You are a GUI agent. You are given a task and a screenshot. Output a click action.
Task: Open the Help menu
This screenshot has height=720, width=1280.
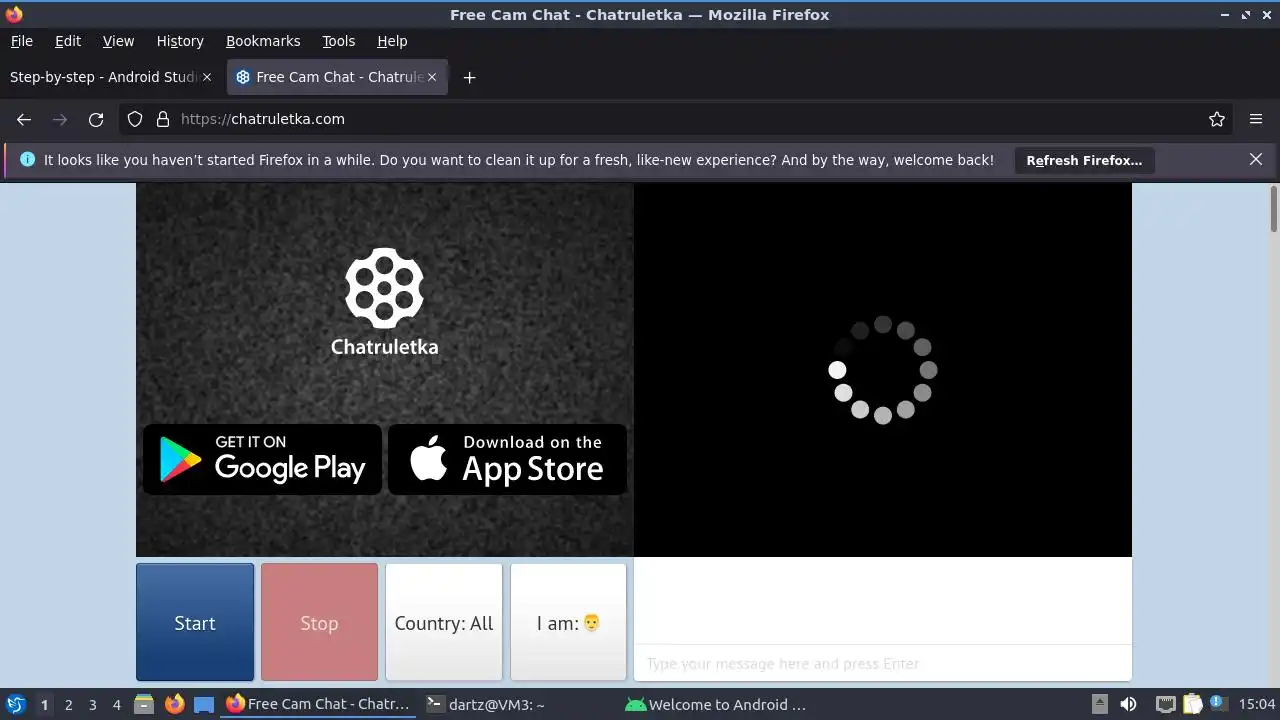click(x=392, y=41)
